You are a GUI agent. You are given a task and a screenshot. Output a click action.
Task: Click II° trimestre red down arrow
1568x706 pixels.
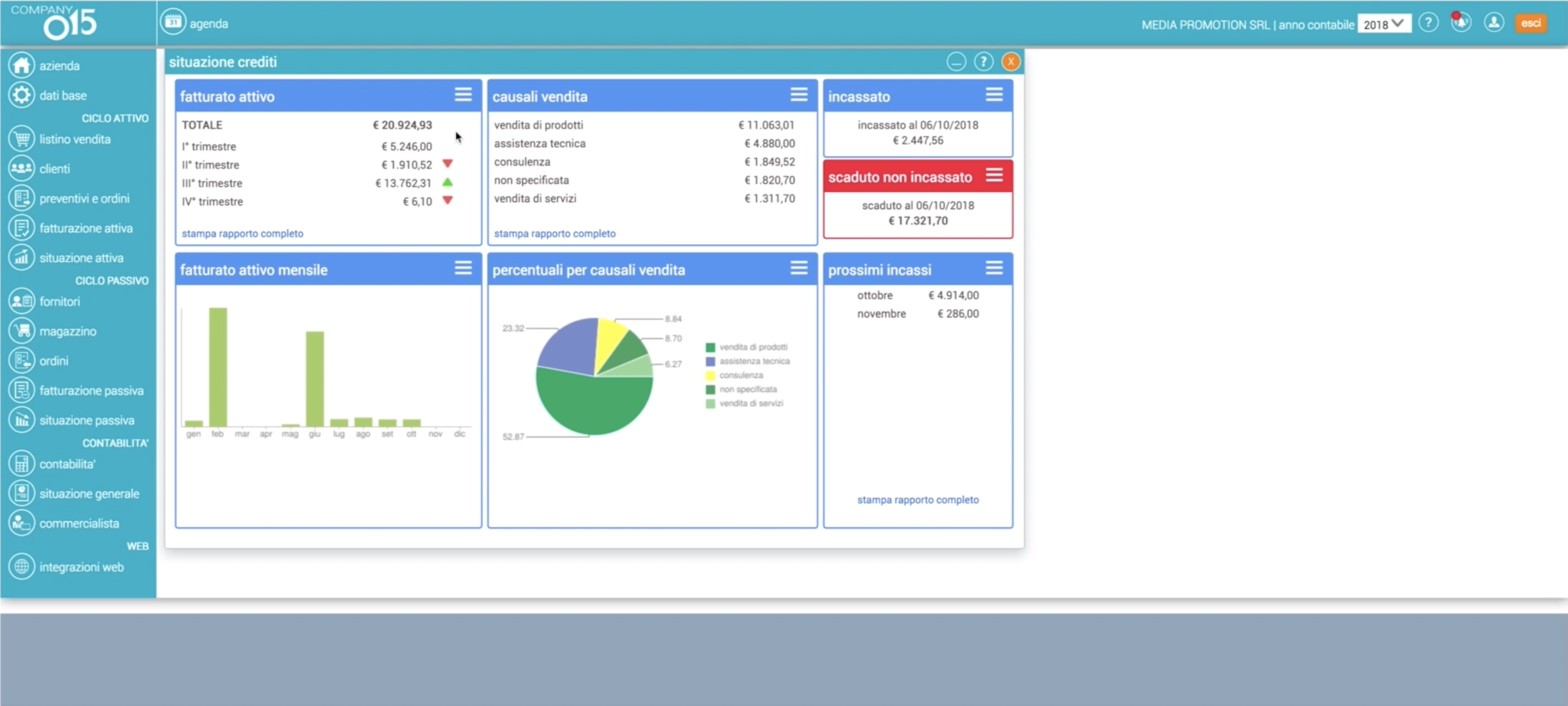click(448, 163)
